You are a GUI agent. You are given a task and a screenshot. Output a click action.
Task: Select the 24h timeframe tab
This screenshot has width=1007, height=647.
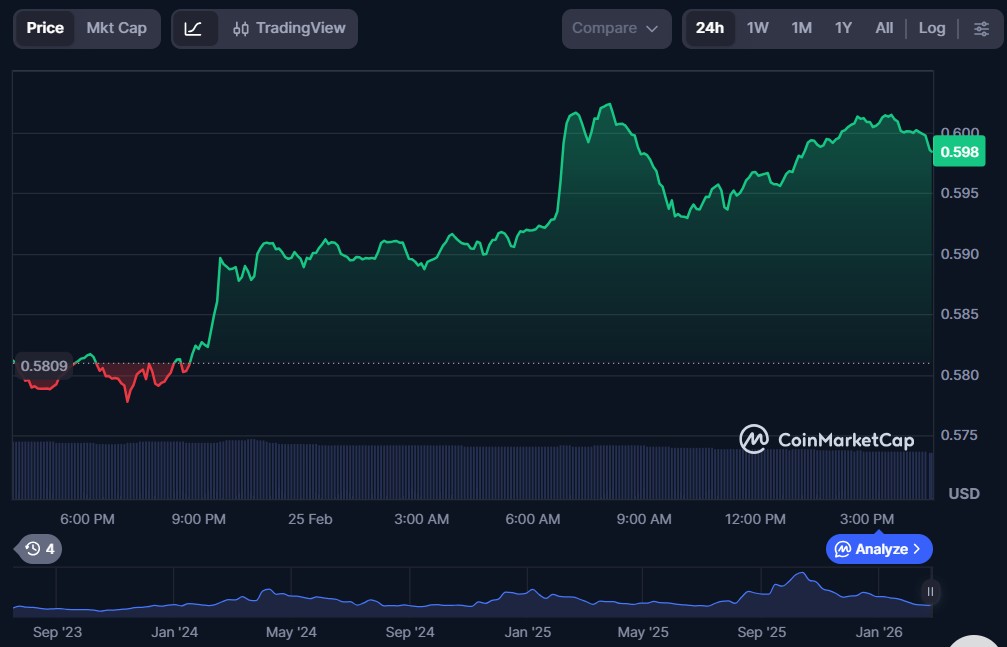(x=709, y=28)
